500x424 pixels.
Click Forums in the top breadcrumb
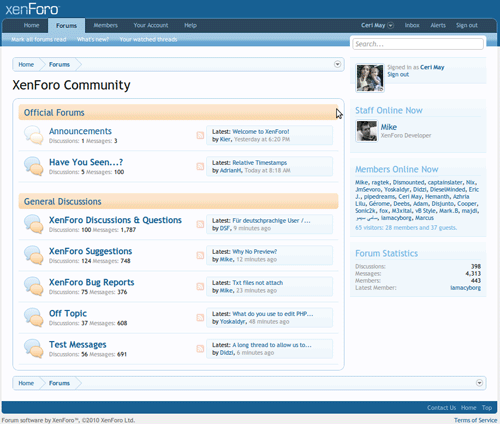pos(59,64)
